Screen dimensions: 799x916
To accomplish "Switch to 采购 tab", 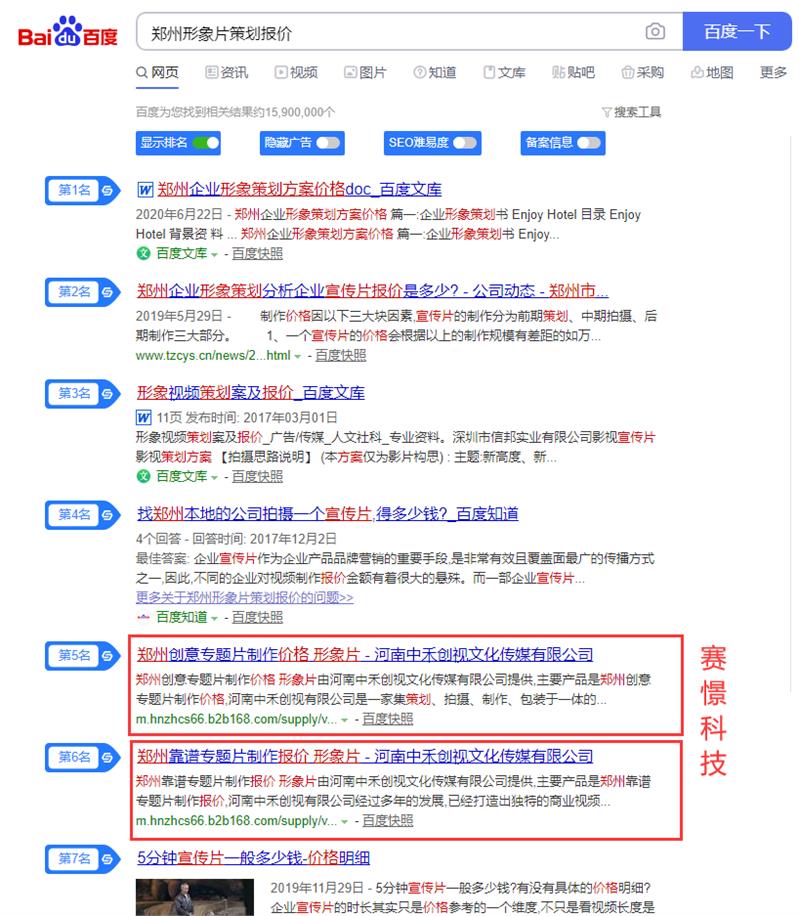I will pos(642,72).
